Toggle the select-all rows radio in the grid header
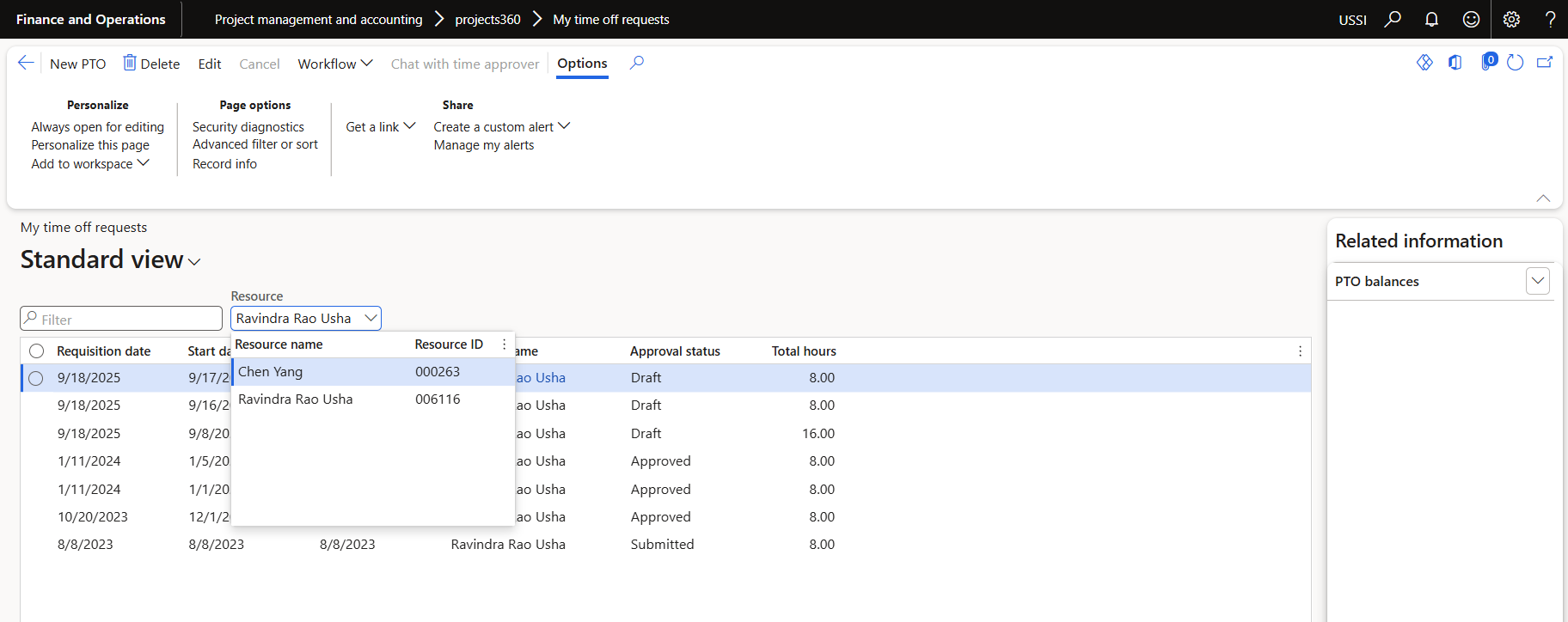 [x=36, y=351]
